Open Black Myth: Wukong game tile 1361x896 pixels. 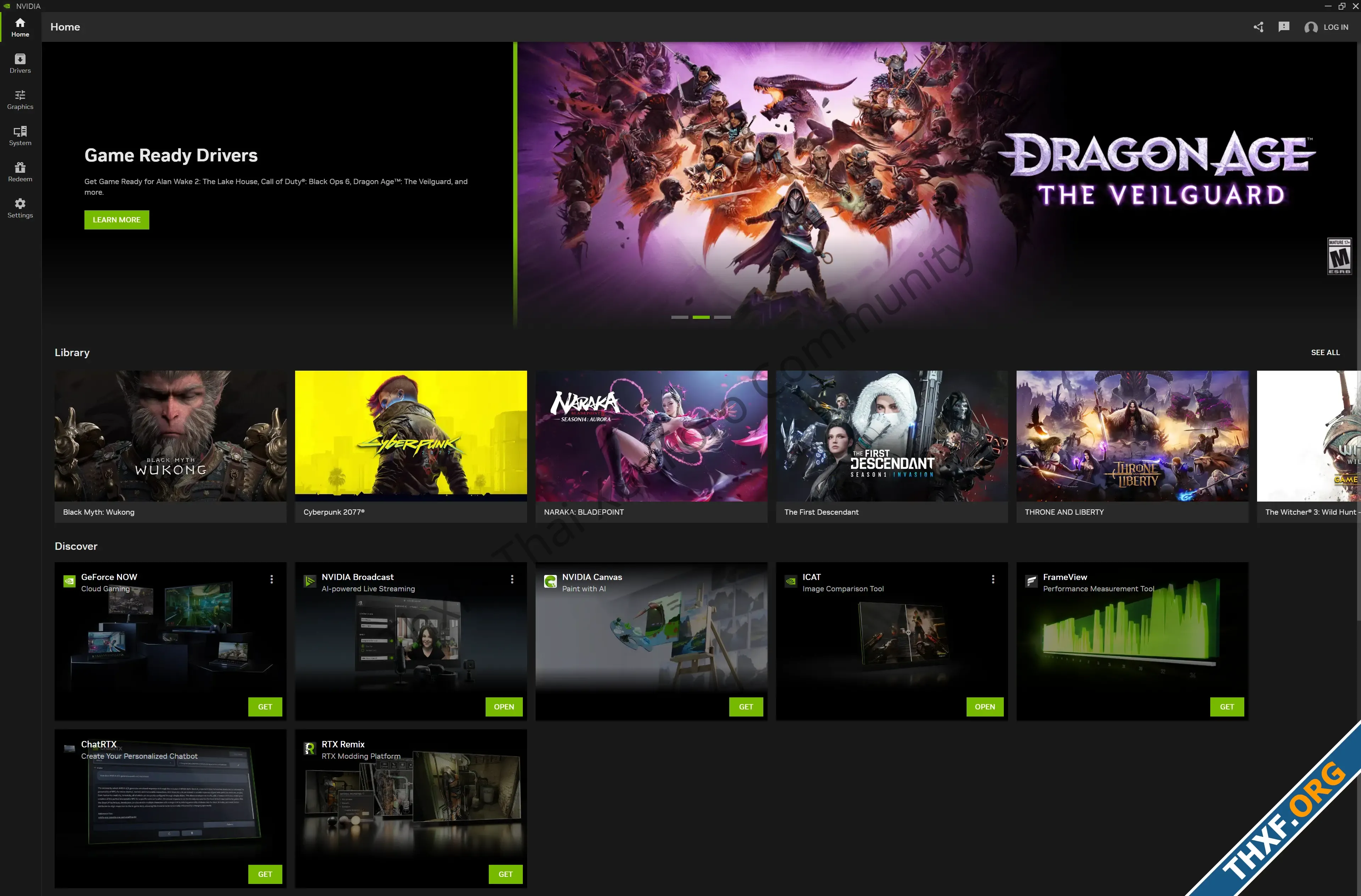(x=170, y=446)
